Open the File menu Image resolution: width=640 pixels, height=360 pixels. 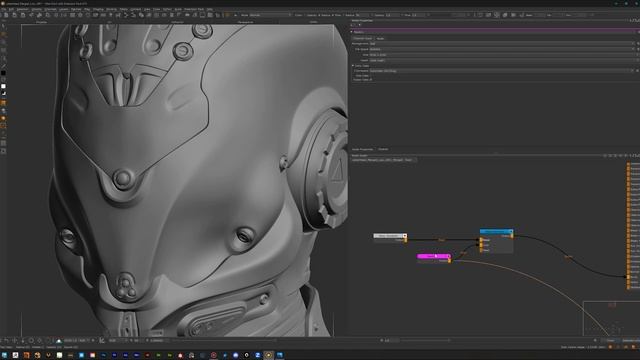pos(4,9)
